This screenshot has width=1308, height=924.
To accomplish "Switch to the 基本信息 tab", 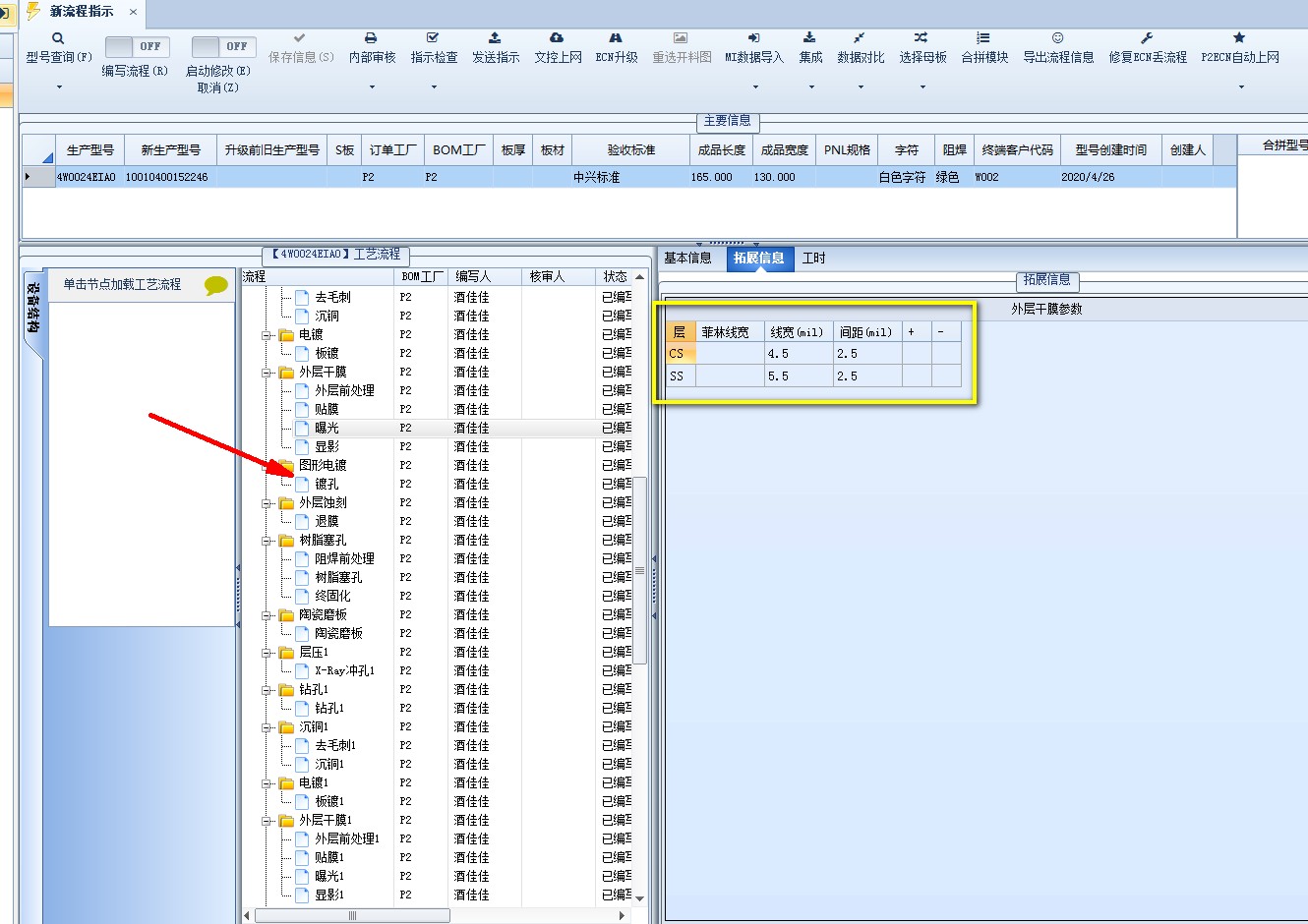I will tap(687, 259).
